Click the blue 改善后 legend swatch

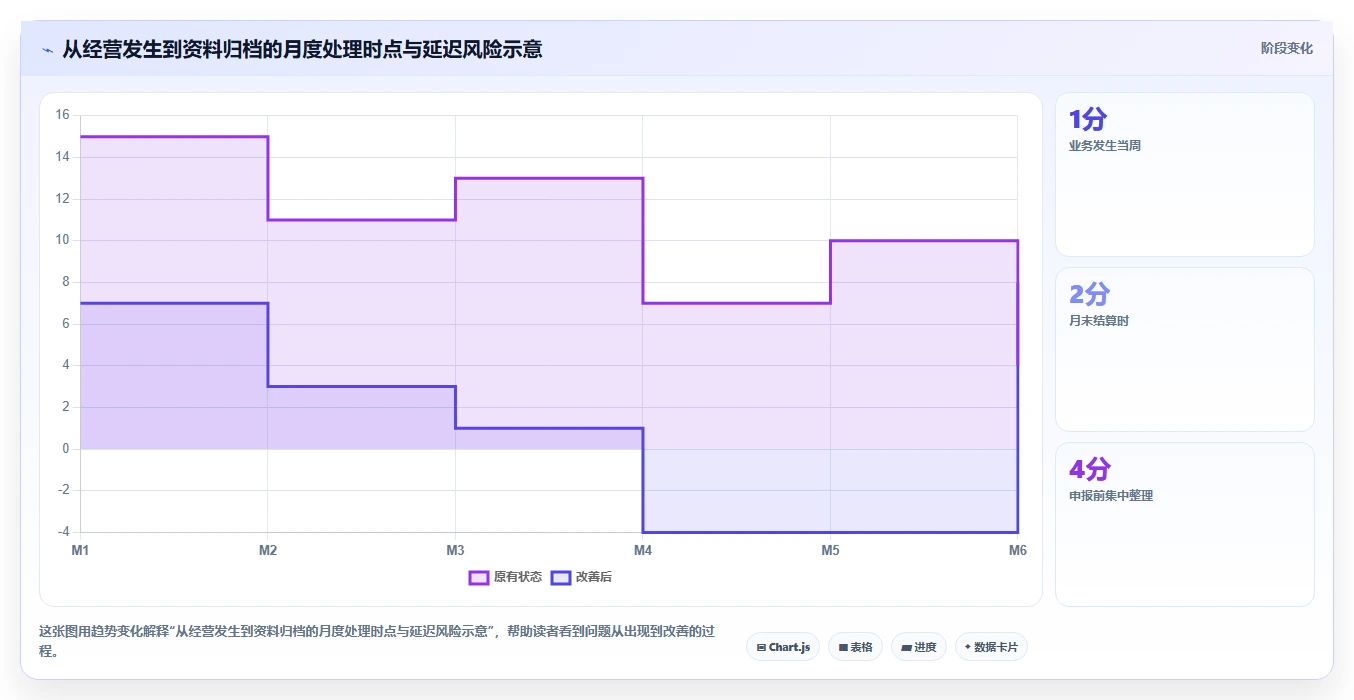point(561,577)
